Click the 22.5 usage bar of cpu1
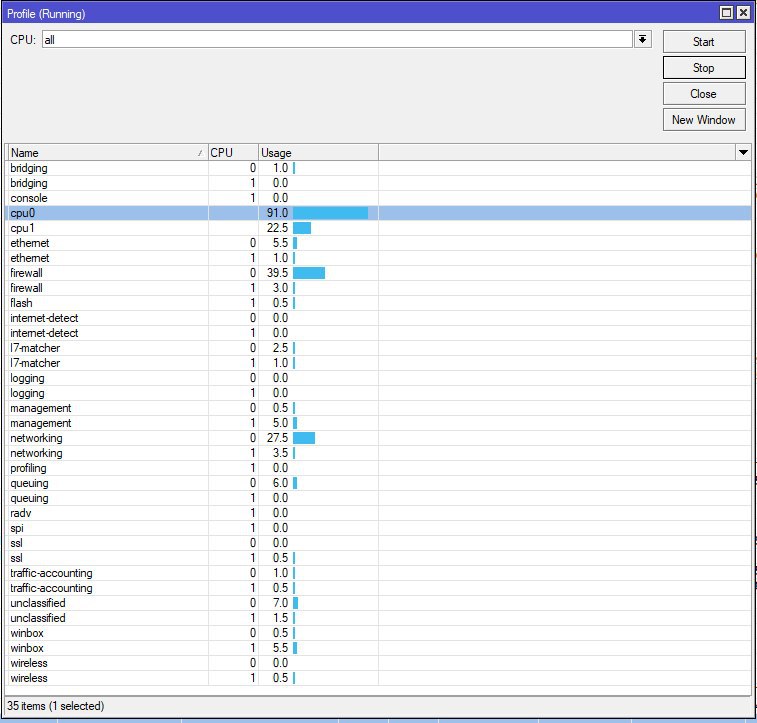Viewport: 757px width, 723px height. pyautogui.click(x=302, y=228)
